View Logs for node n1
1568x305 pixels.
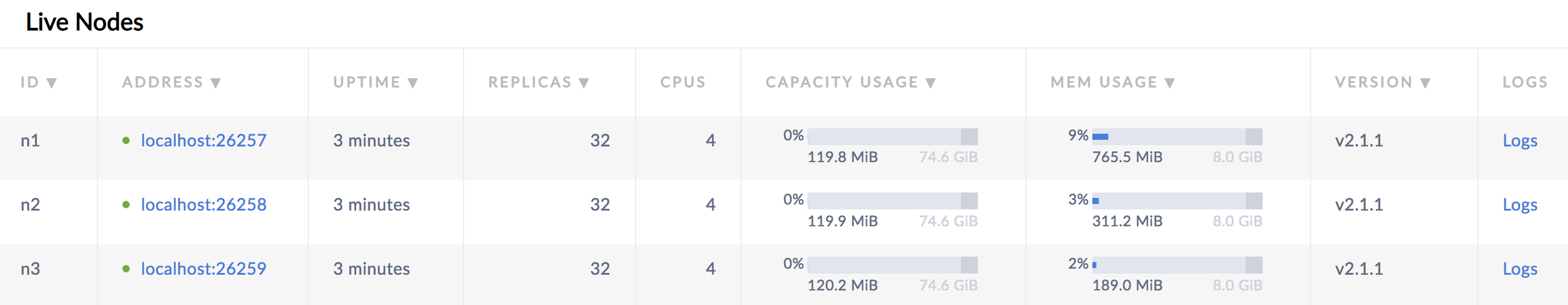[1520, 140]
